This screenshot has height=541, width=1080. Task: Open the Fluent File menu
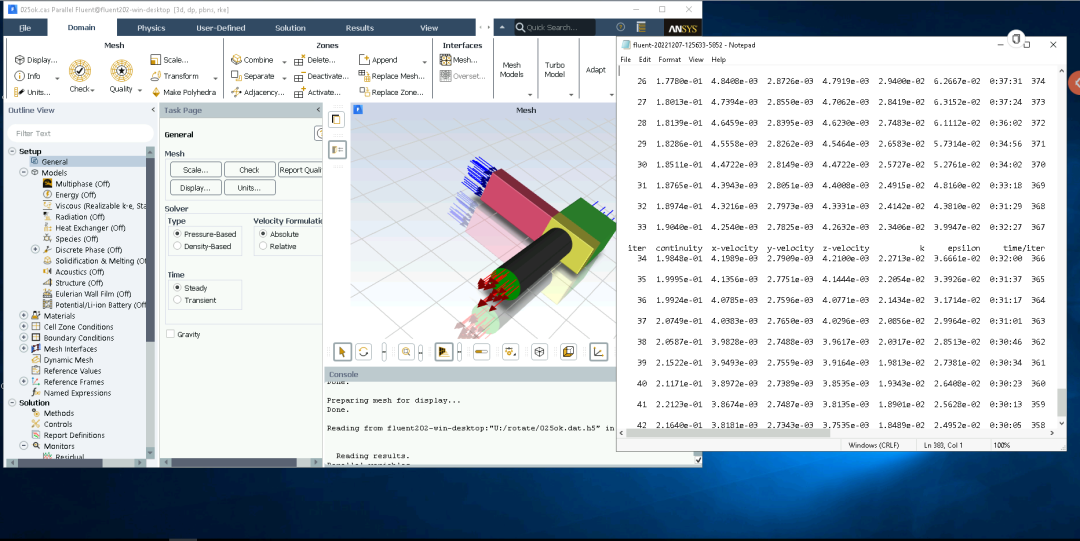(x=25, y=28)
